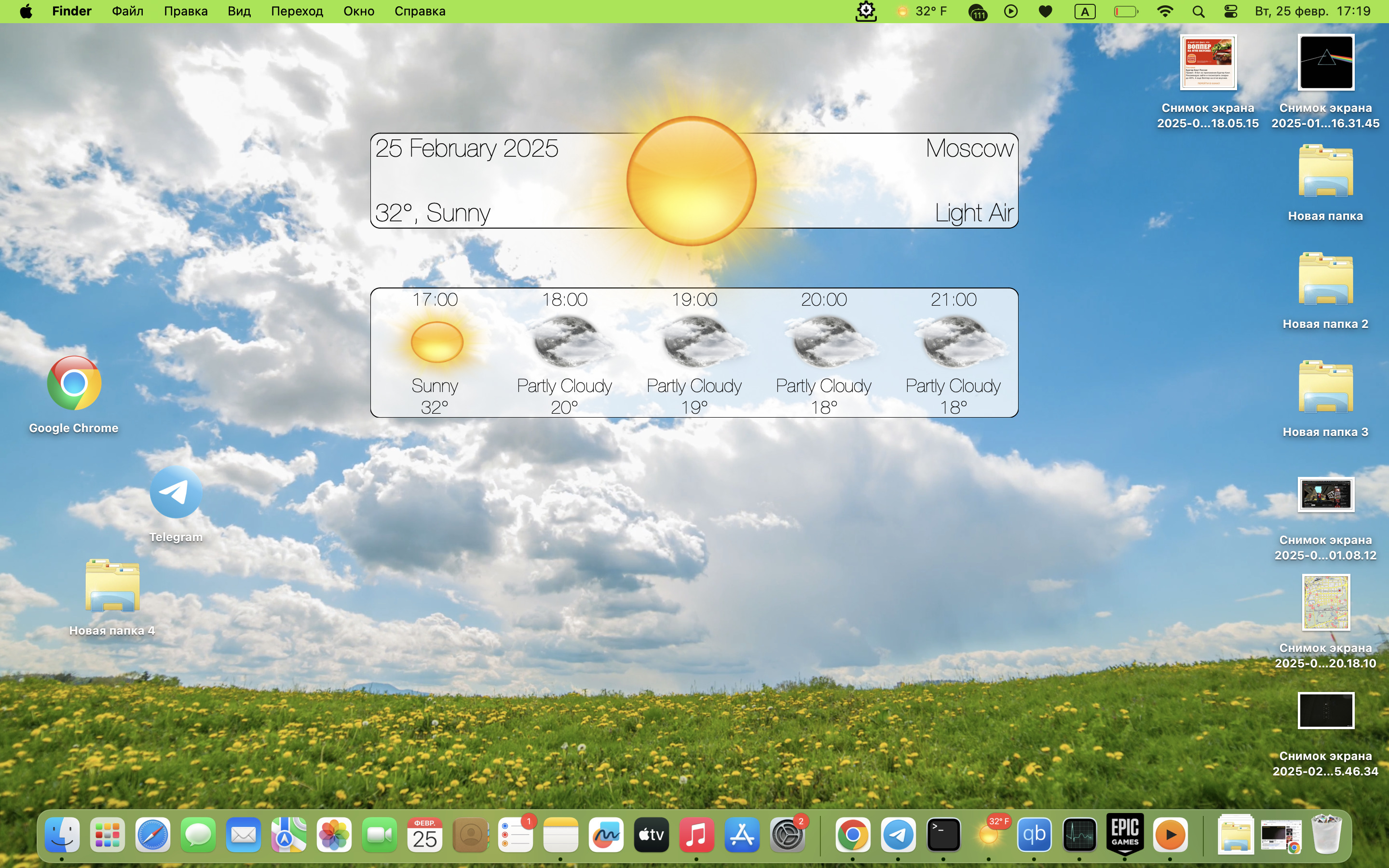Select the Pink Floyd prism screenshot thumbnail
The height and width of the screenshot is (868, 1389).
(x=1325, y=62)
